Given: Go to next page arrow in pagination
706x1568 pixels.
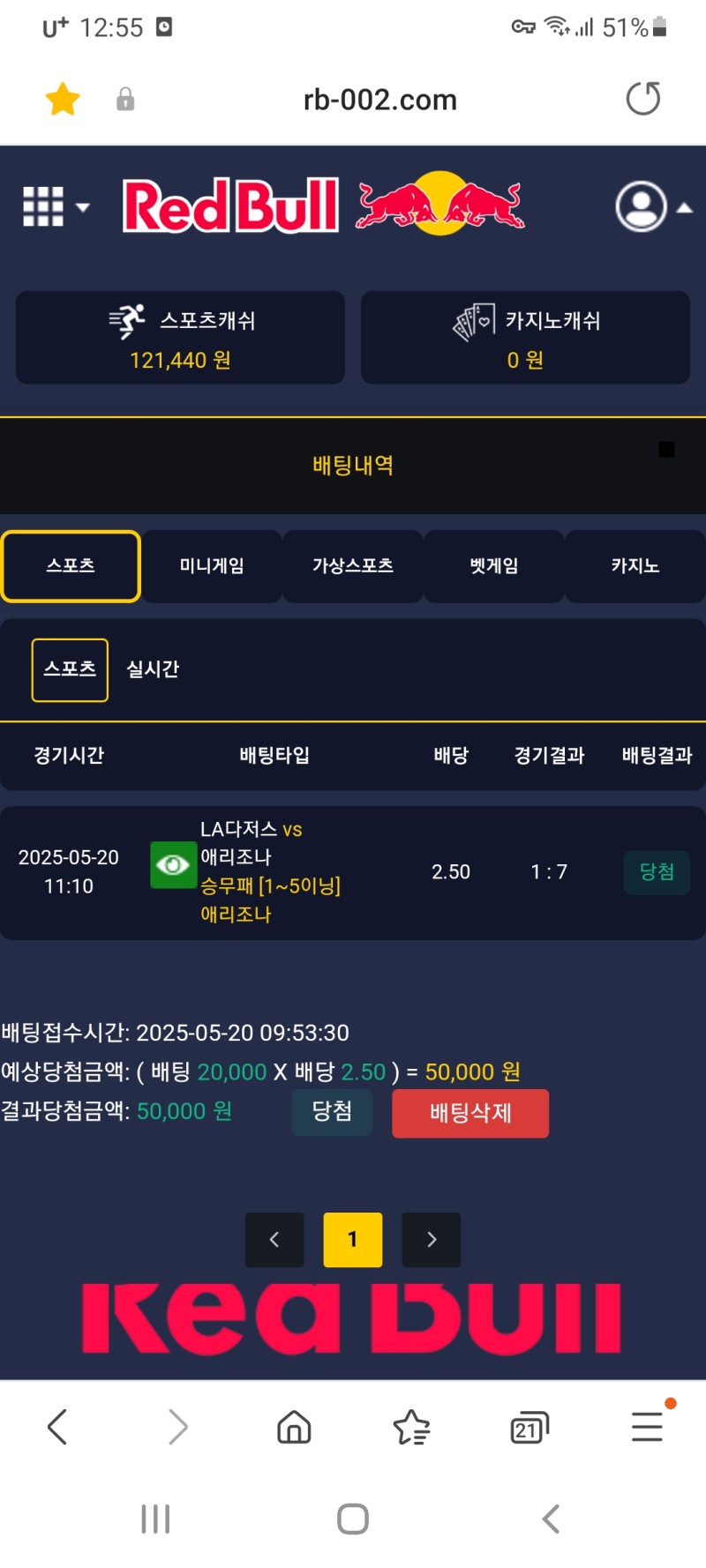Looking at the screenshot, I should (432, 1240).
